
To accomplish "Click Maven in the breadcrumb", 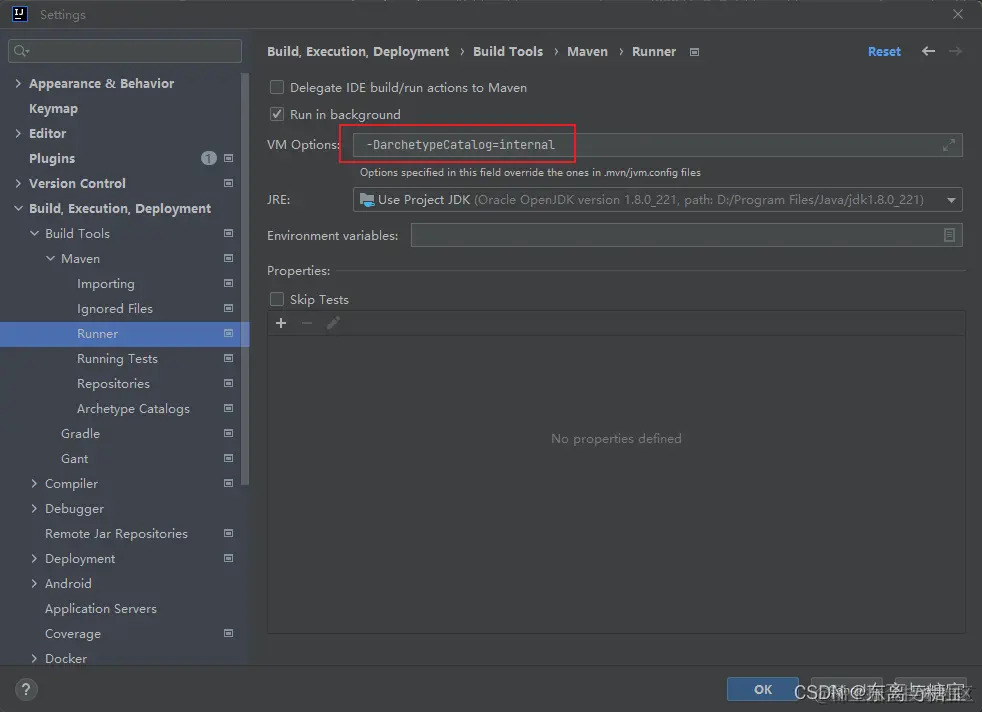I will tap(587, 51).
